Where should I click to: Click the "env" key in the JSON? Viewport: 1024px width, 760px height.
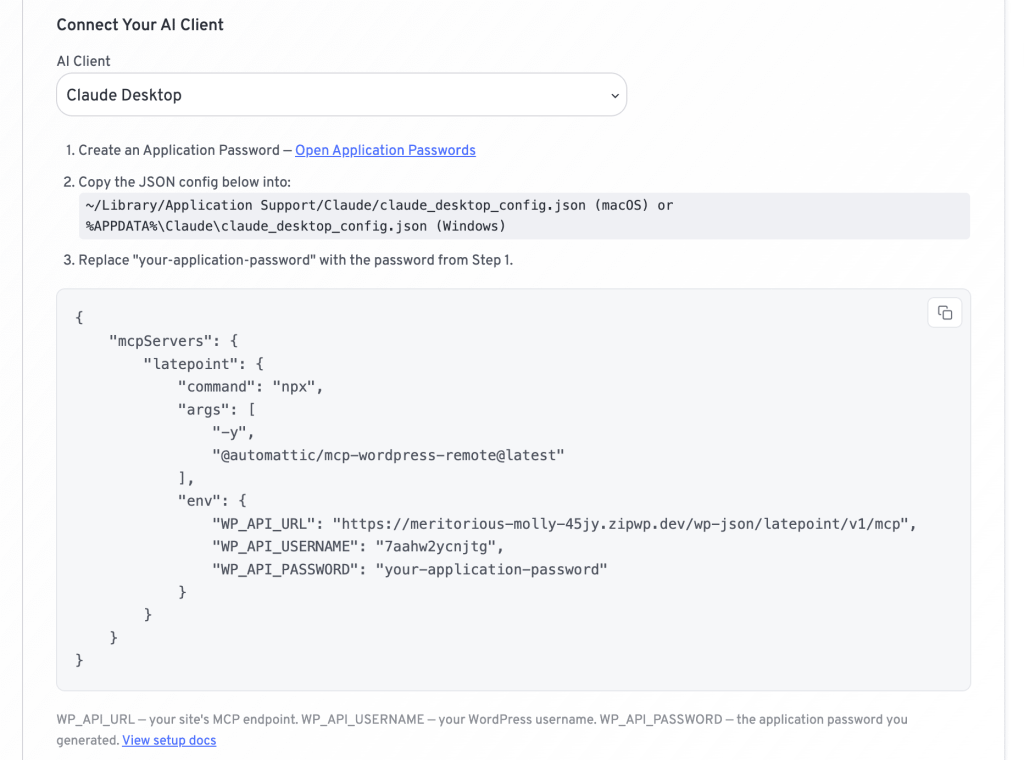pyautogui.click(x=199, y=501)
